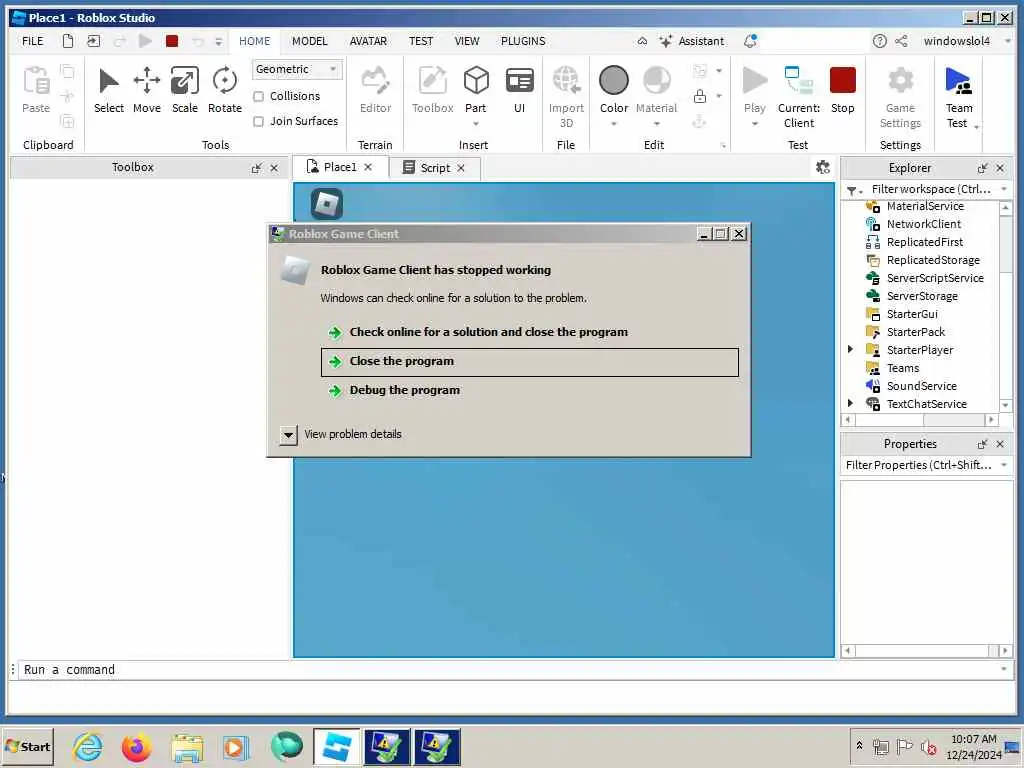Close the Toolbox panel

(274, 168)
